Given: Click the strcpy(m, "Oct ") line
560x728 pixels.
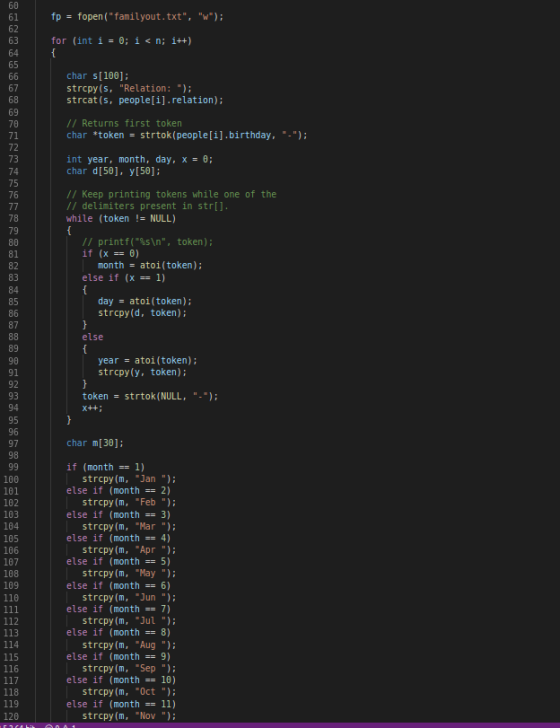Looking at the screenshot, I should coord(129,691).
